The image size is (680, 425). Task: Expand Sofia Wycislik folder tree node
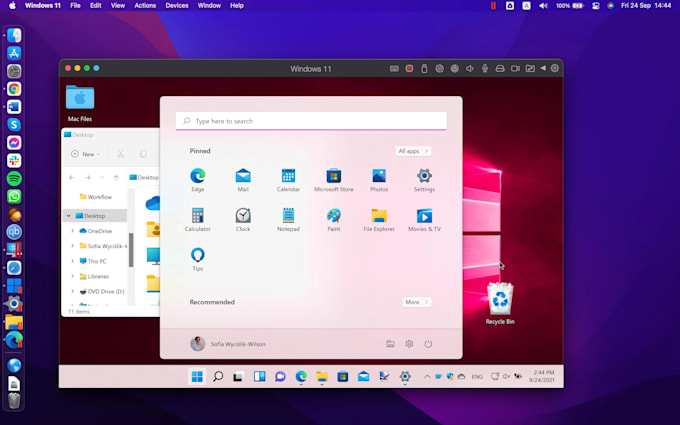coord(72,246)
